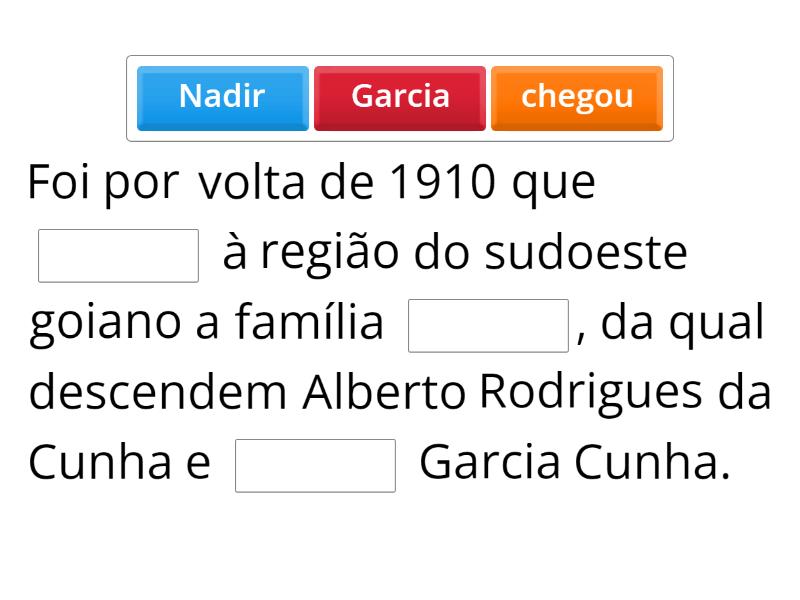Click the year 1910 in text
Screen dimensions: 800x600
(442, 183)
